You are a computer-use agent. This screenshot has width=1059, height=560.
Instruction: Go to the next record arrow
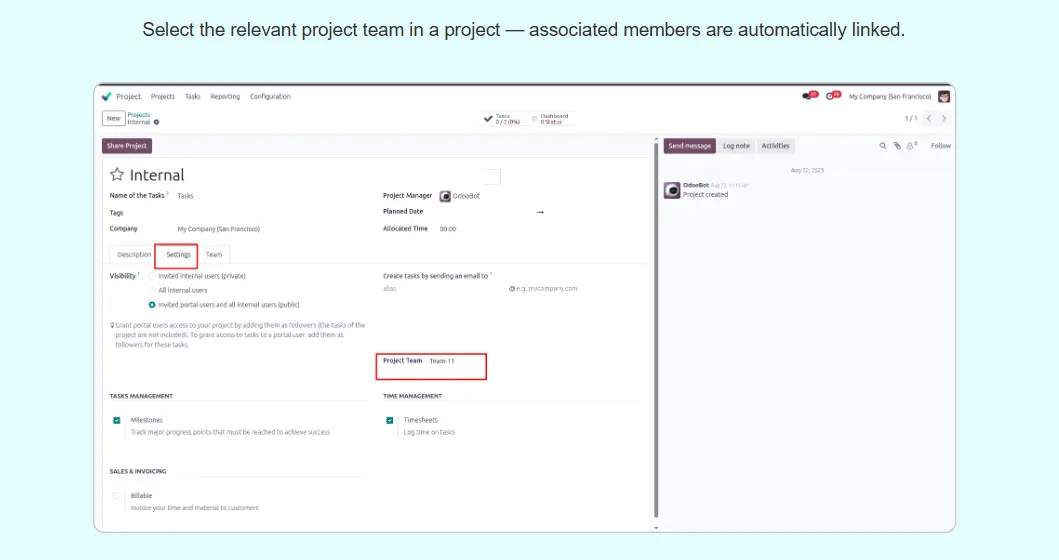[944, 118]
